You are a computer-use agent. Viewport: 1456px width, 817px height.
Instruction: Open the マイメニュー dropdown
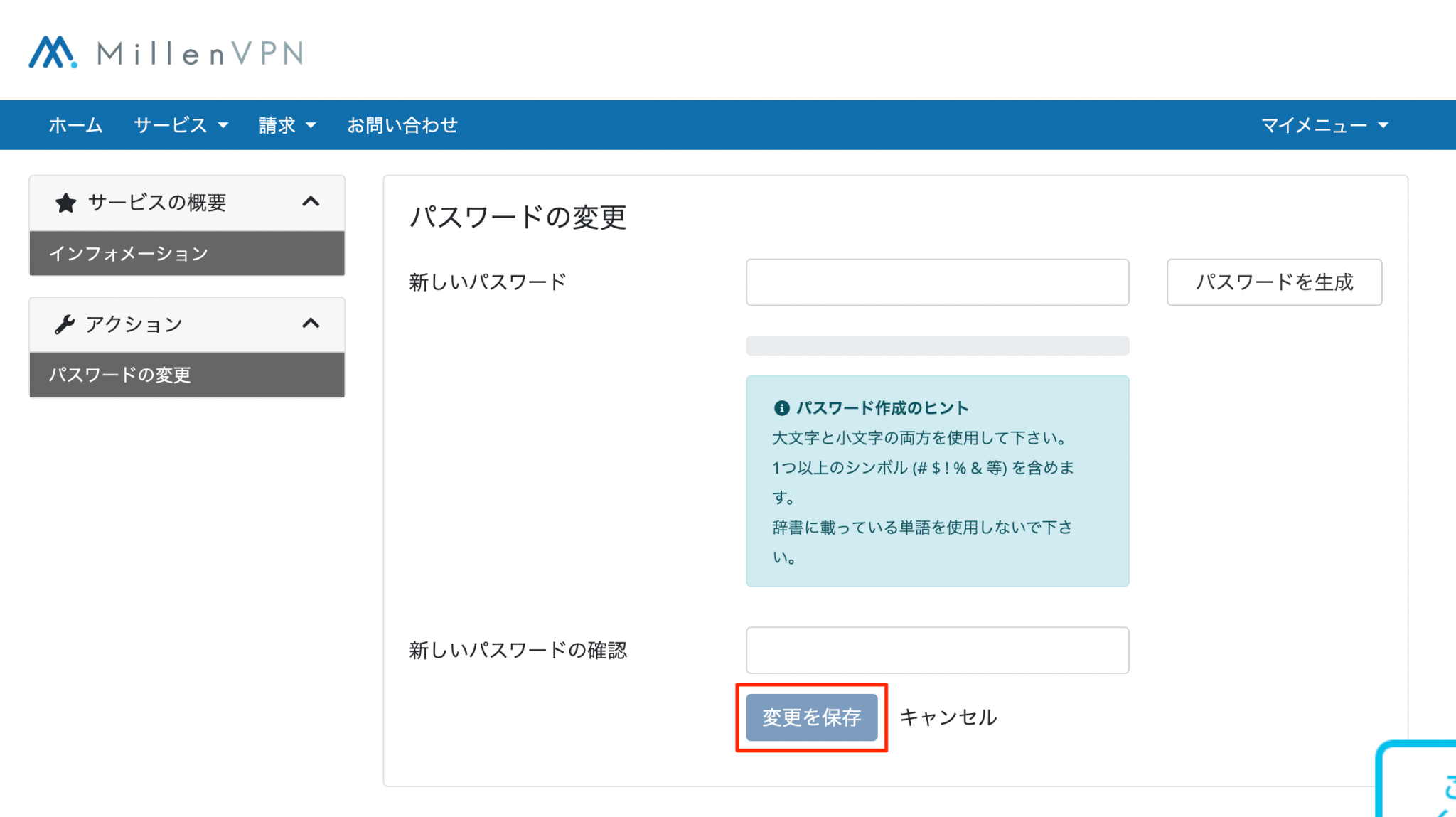(1324, 125)
